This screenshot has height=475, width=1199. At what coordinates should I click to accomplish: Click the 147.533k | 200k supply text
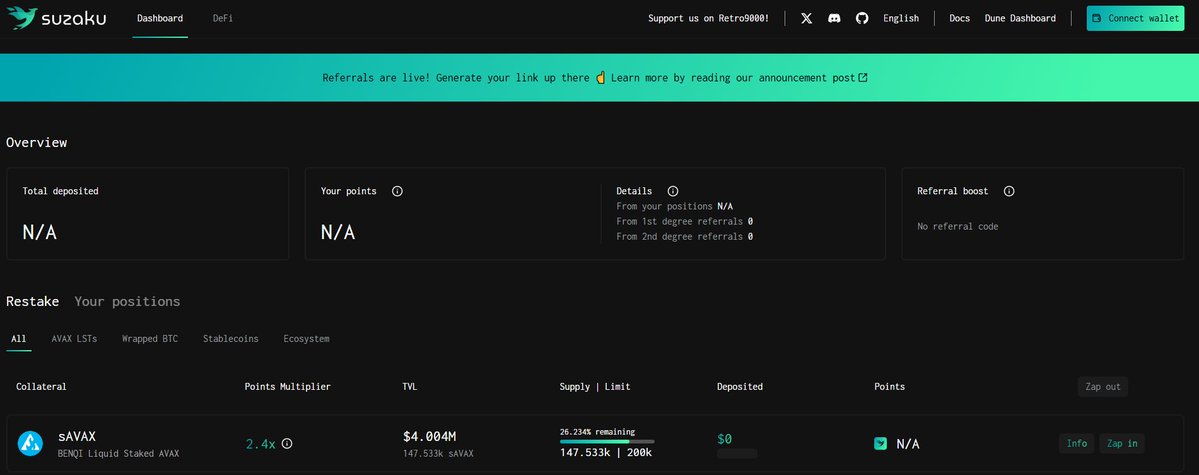click(x=606, y=453)
